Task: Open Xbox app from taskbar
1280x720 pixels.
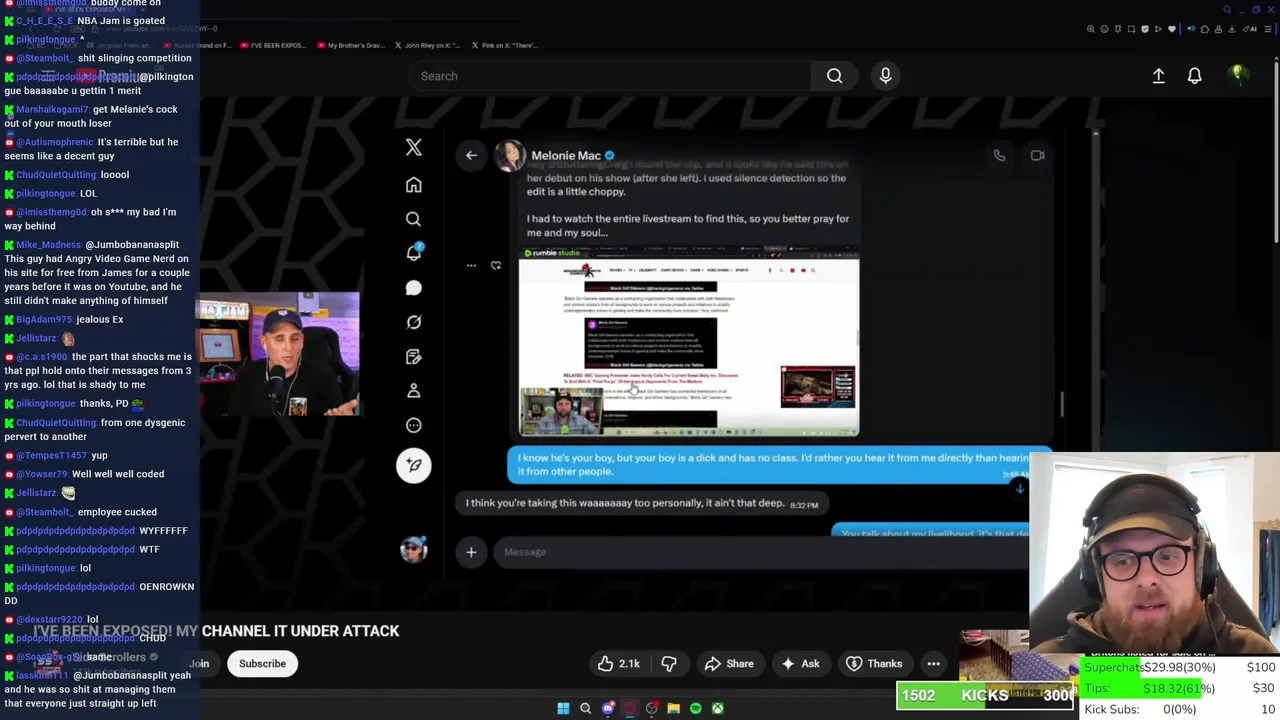Action: [x=717, y=709]
